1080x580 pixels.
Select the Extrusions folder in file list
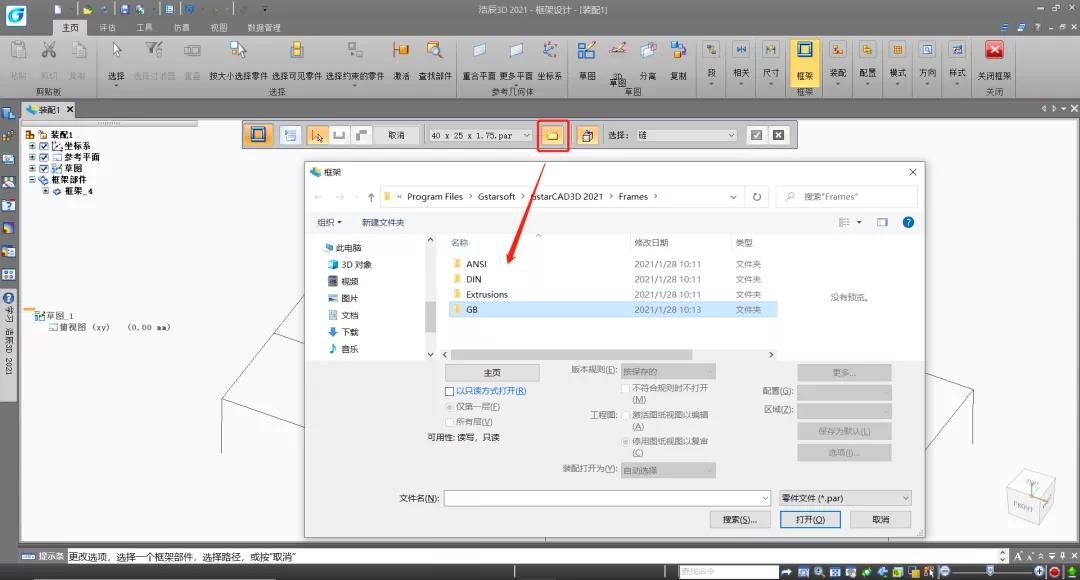[x=613, y=295]
